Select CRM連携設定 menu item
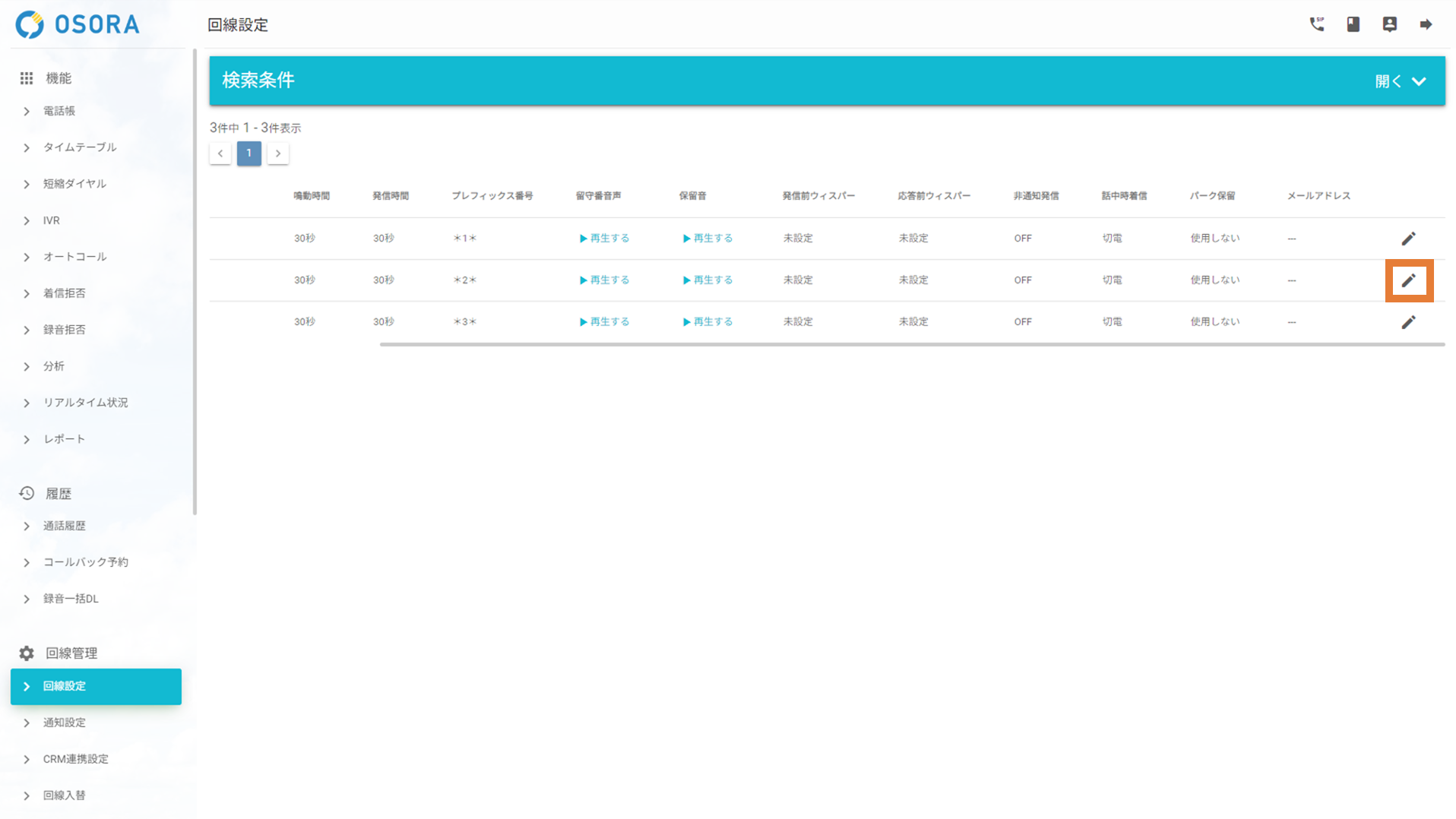The height and width of the screenshot is (819, 1456). 75,759
